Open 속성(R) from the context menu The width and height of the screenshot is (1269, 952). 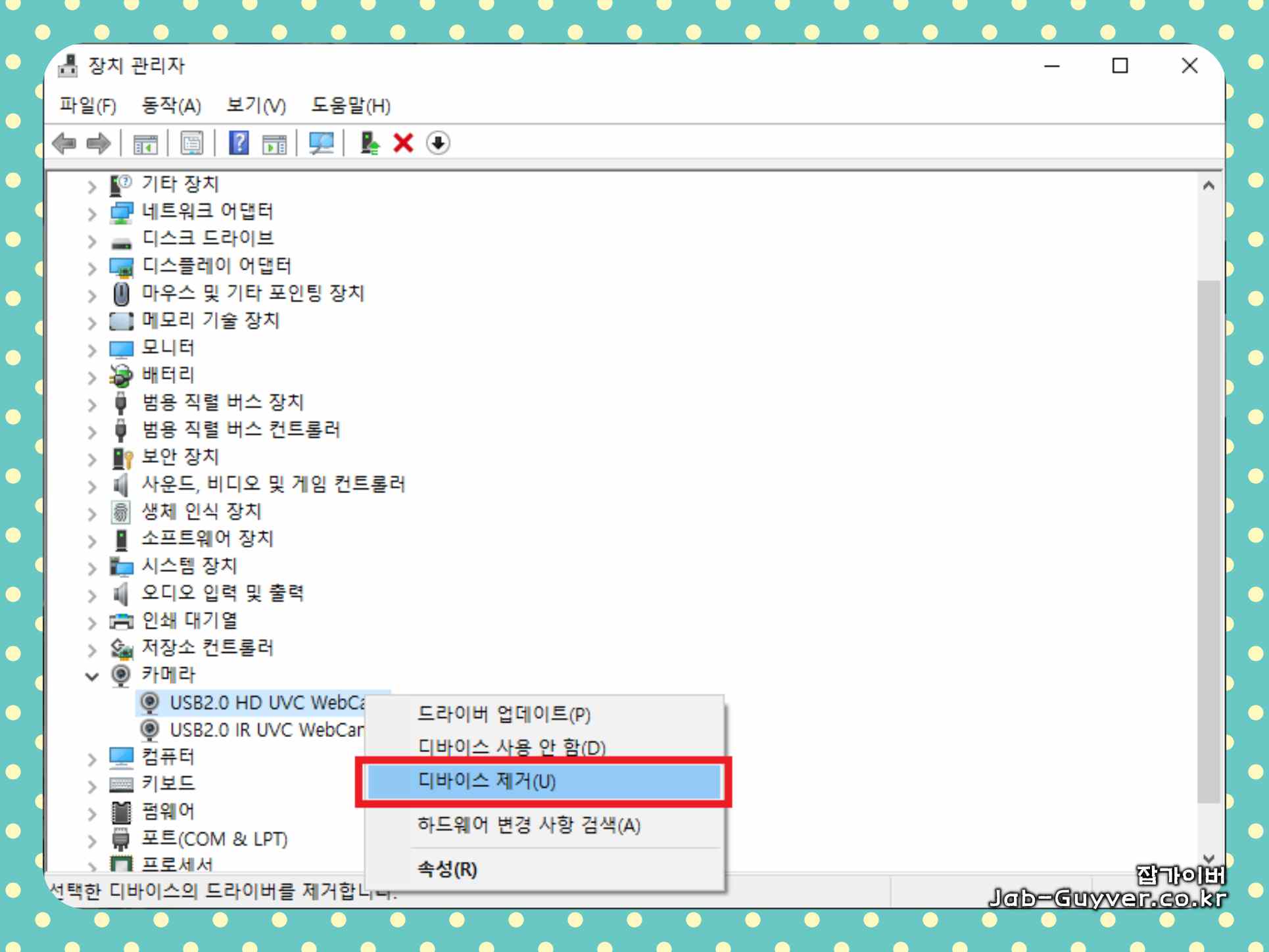447,869
